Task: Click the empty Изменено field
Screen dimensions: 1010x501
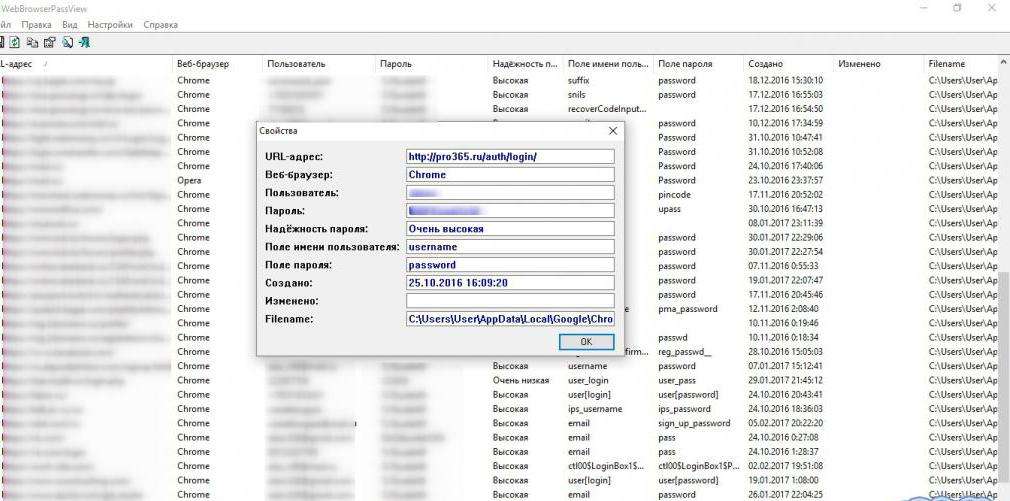Action: click(x=510, y=301)
